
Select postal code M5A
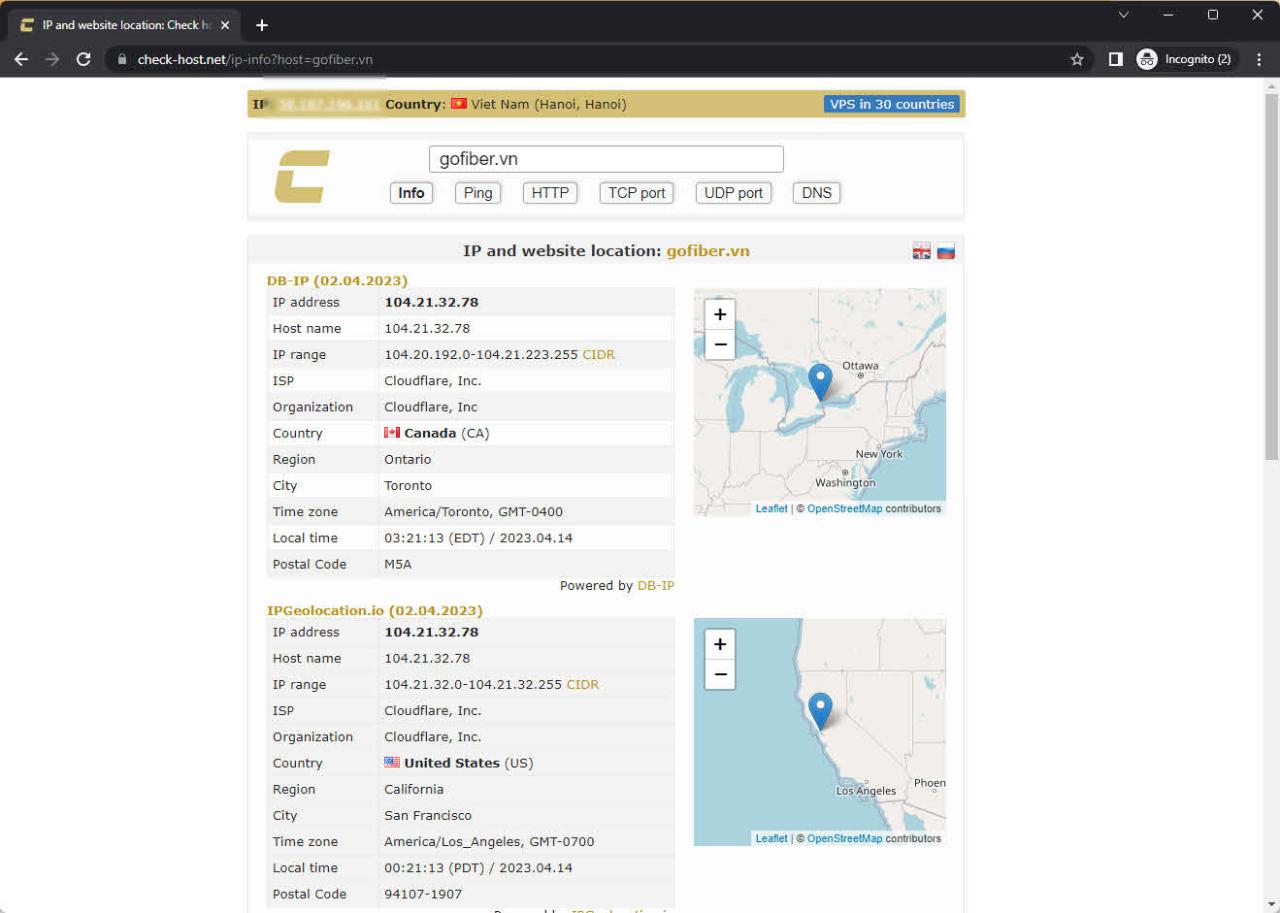point(400,564)
